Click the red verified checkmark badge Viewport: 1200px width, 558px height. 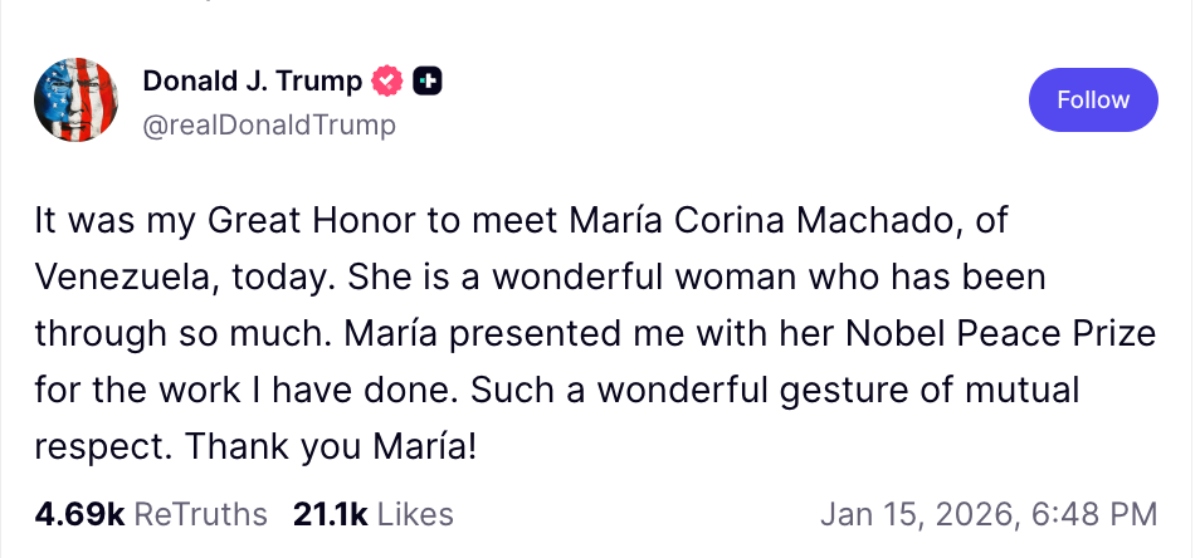[x=387, y=82]
